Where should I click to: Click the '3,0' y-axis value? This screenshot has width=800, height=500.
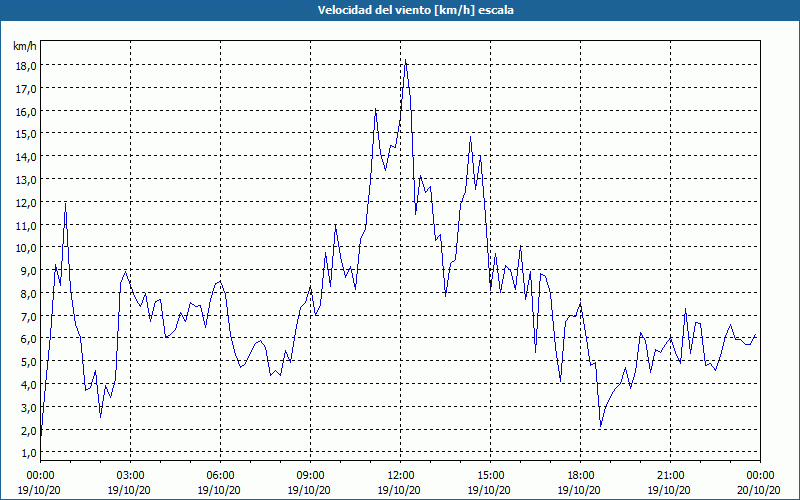point(29,408)
